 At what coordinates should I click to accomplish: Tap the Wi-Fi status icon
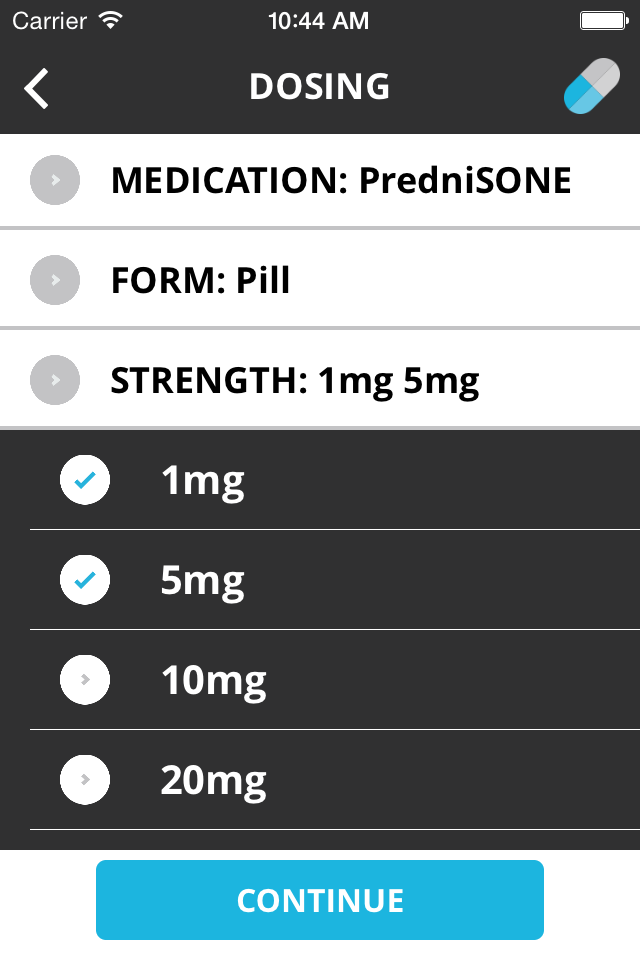[111, 21]
